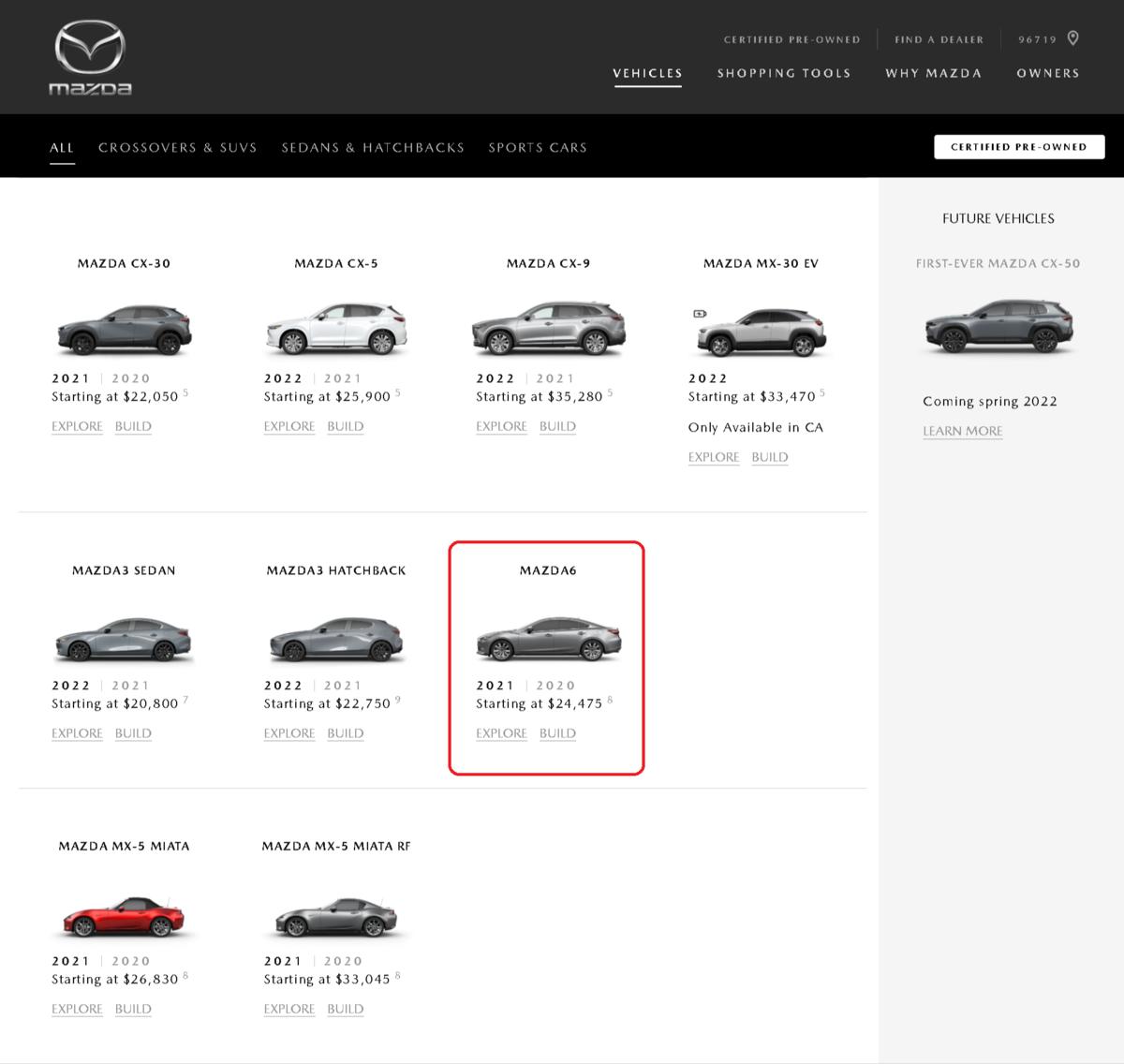The height and width of the screenshot is (1064, 1124).
Task: Click the CX-30 car image
Action: (x=124, y=330)
